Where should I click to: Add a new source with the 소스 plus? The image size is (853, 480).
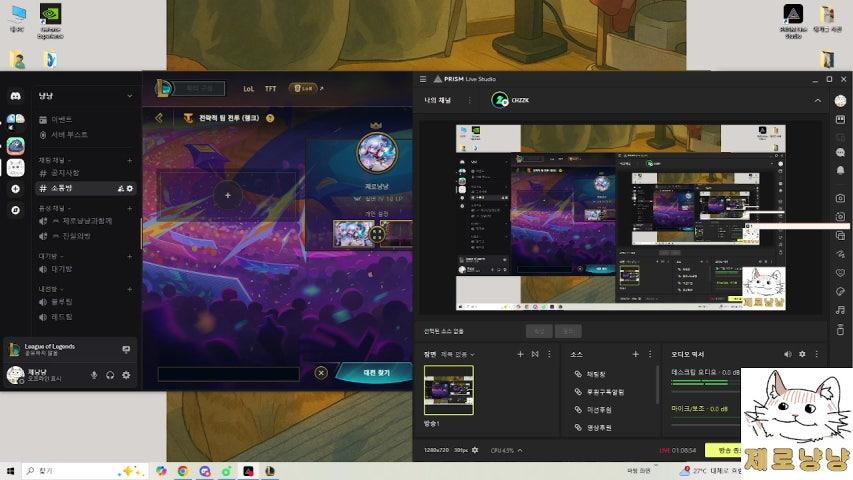[x=635, y=354]
